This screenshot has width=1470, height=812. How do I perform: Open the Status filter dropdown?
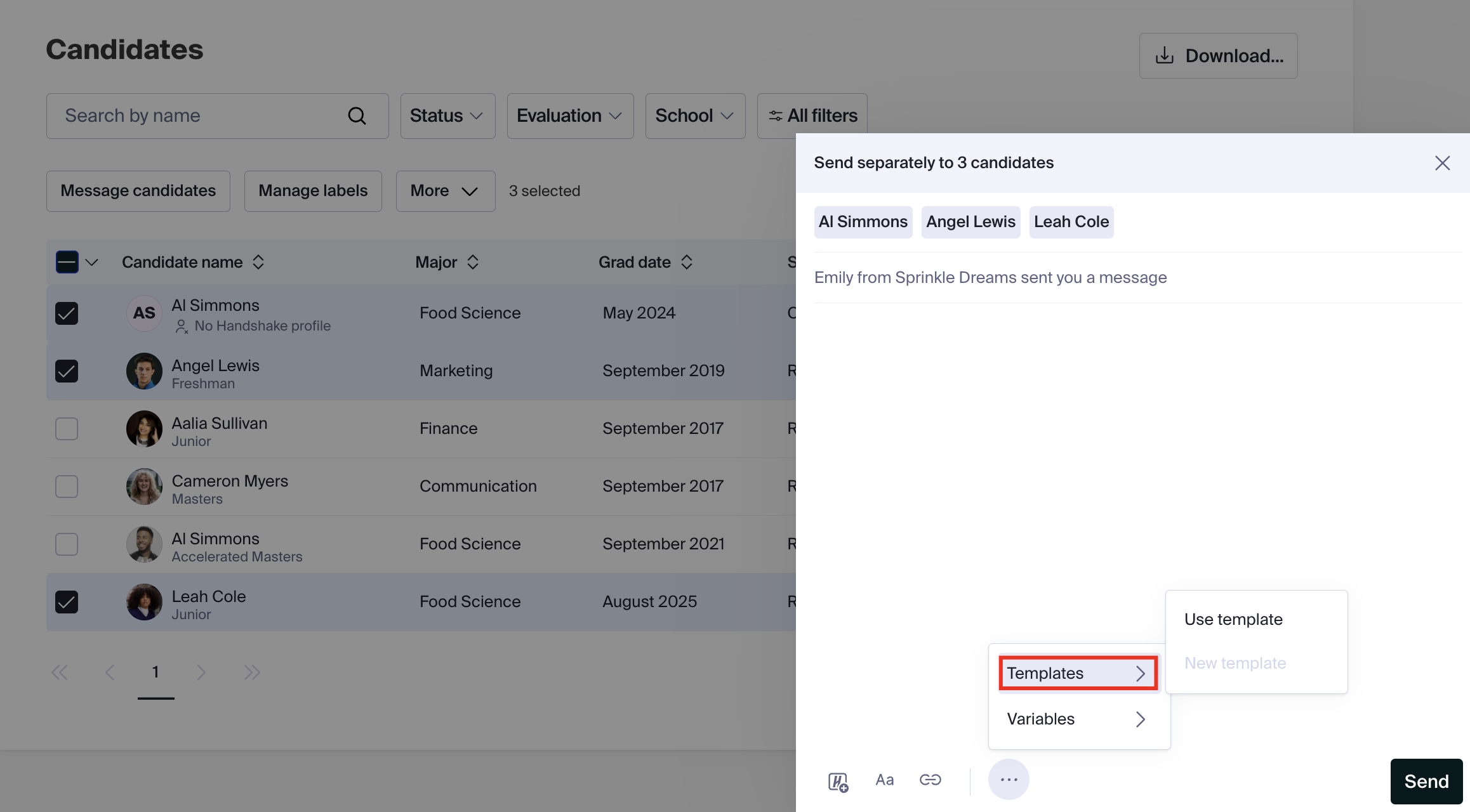(447, 116)
